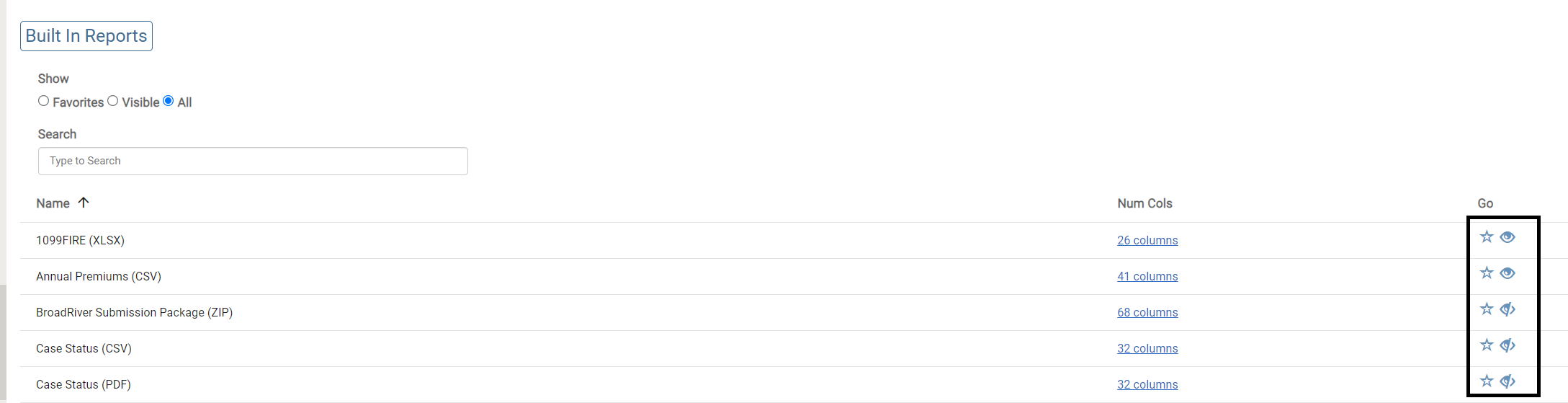Select the Favorites radio button
The image size is (1568, 403).
tap(44, 101)
